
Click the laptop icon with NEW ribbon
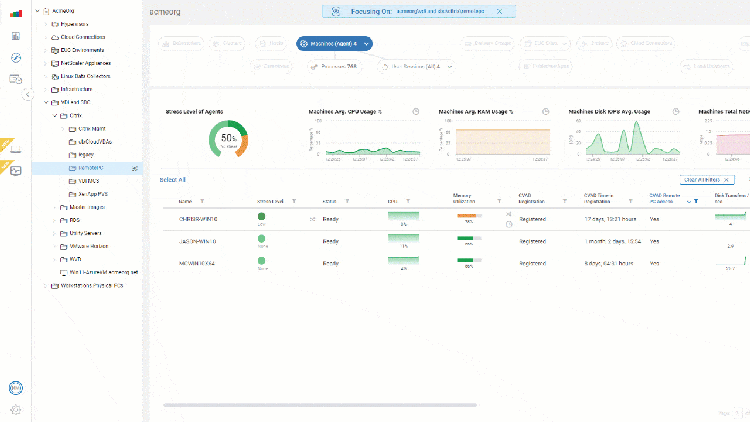[16, 149]
